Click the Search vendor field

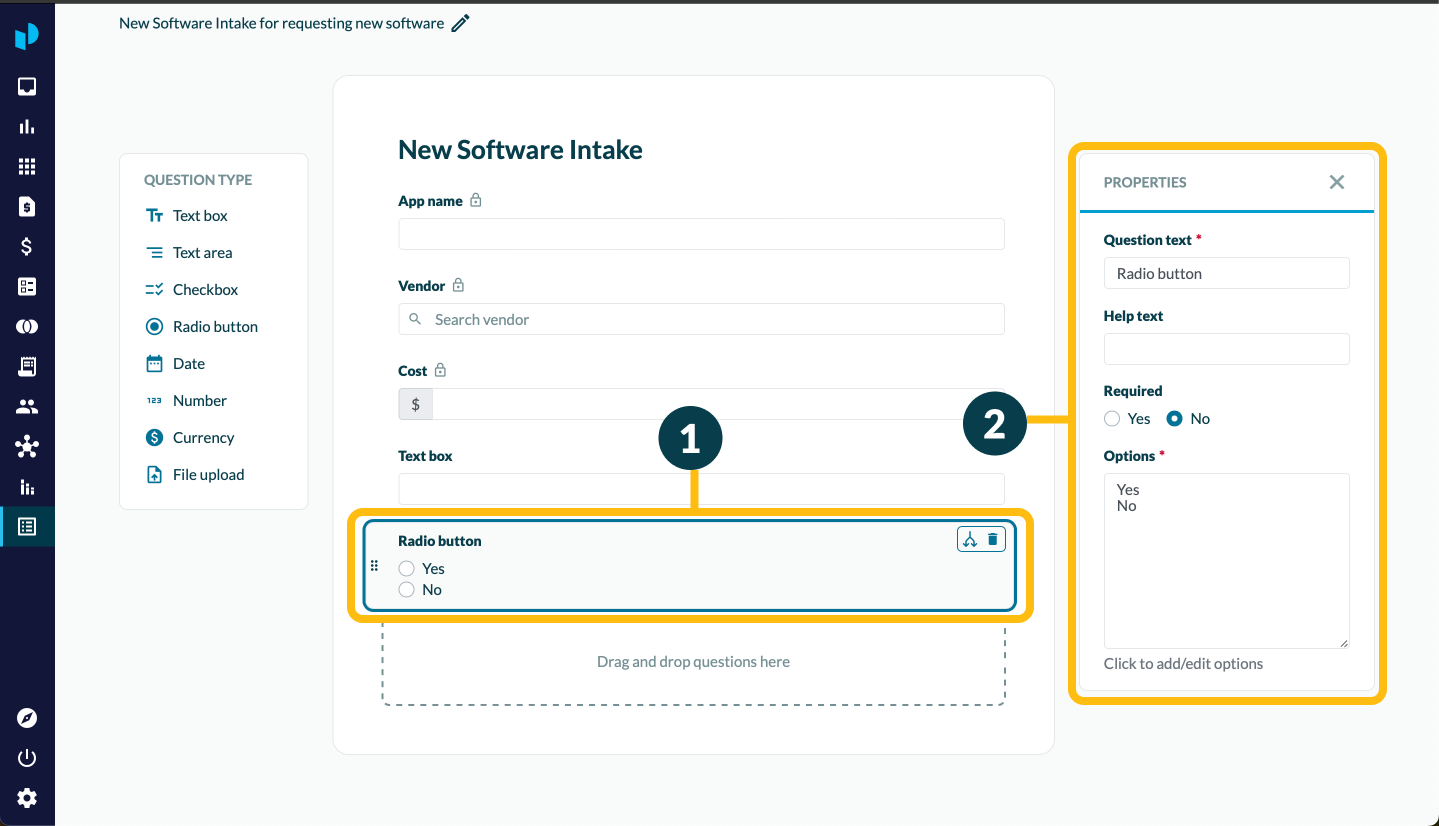pos(700,320)
